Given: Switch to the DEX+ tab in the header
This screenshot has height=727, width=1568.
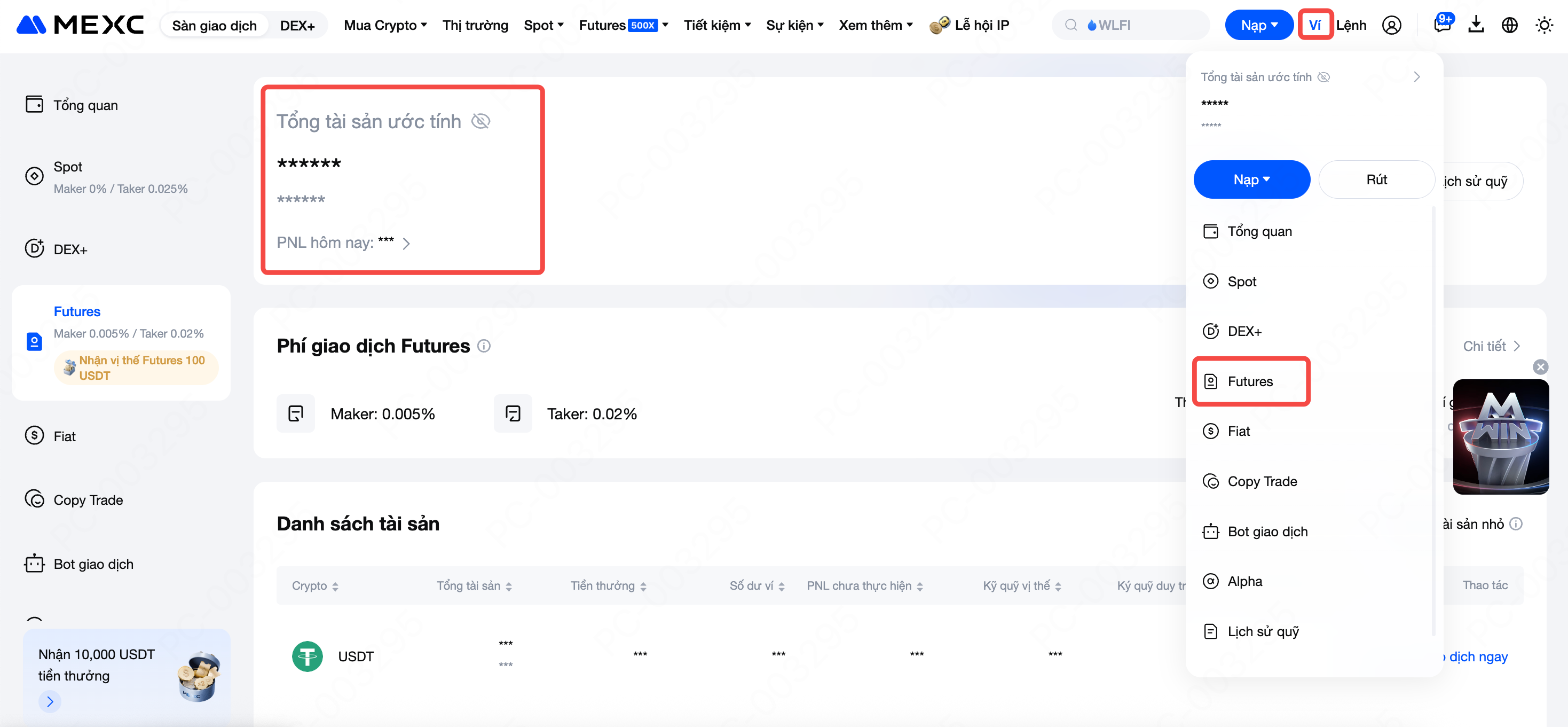Looking at the screenshot, I should tap(297, 26).
